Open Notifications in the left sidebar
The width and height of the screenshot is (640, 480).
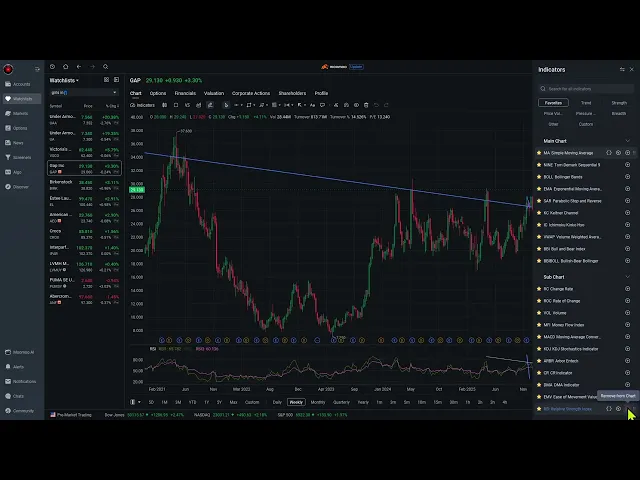(x=21, y=382)
